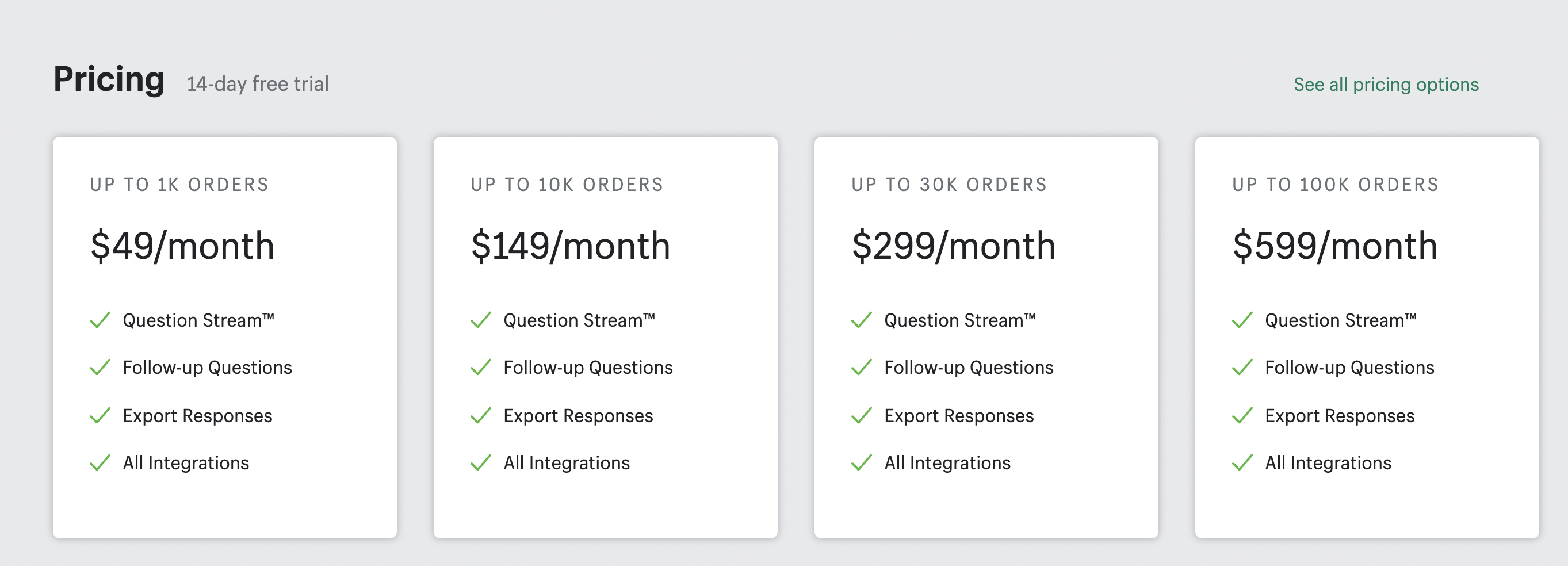Select the UP TO 1K ORDERS header
Screen dimensions: 1568x566
179,184
